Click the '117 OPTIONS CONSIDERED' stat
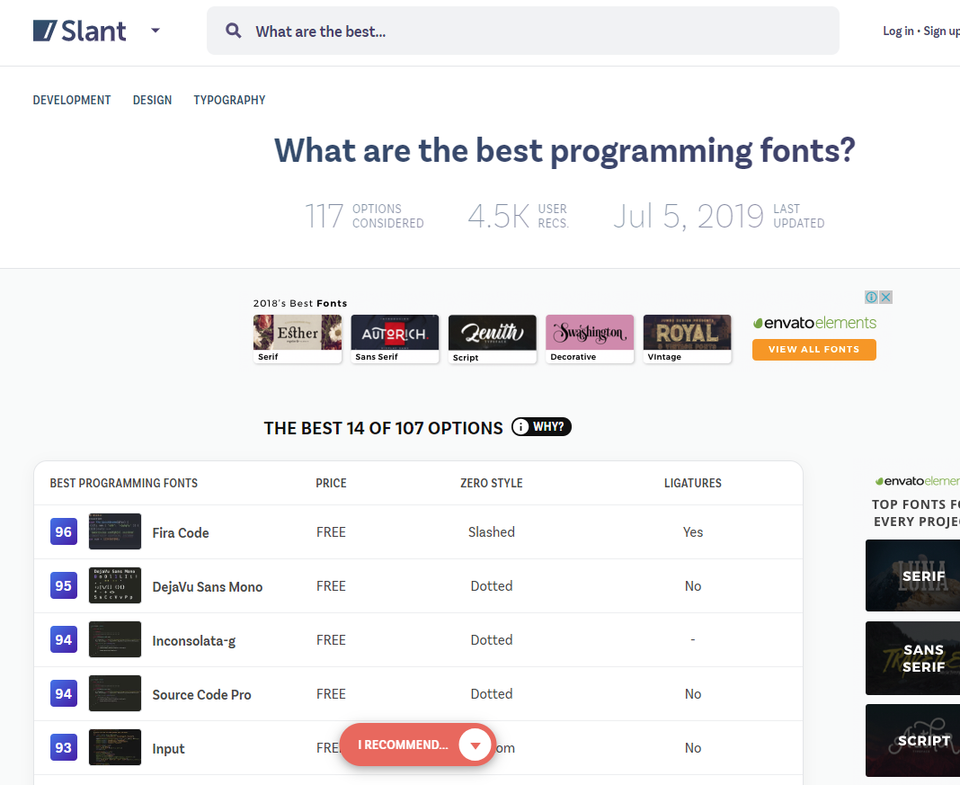The height and width of the screenshot is (785, 960). [x=364, y=216]
